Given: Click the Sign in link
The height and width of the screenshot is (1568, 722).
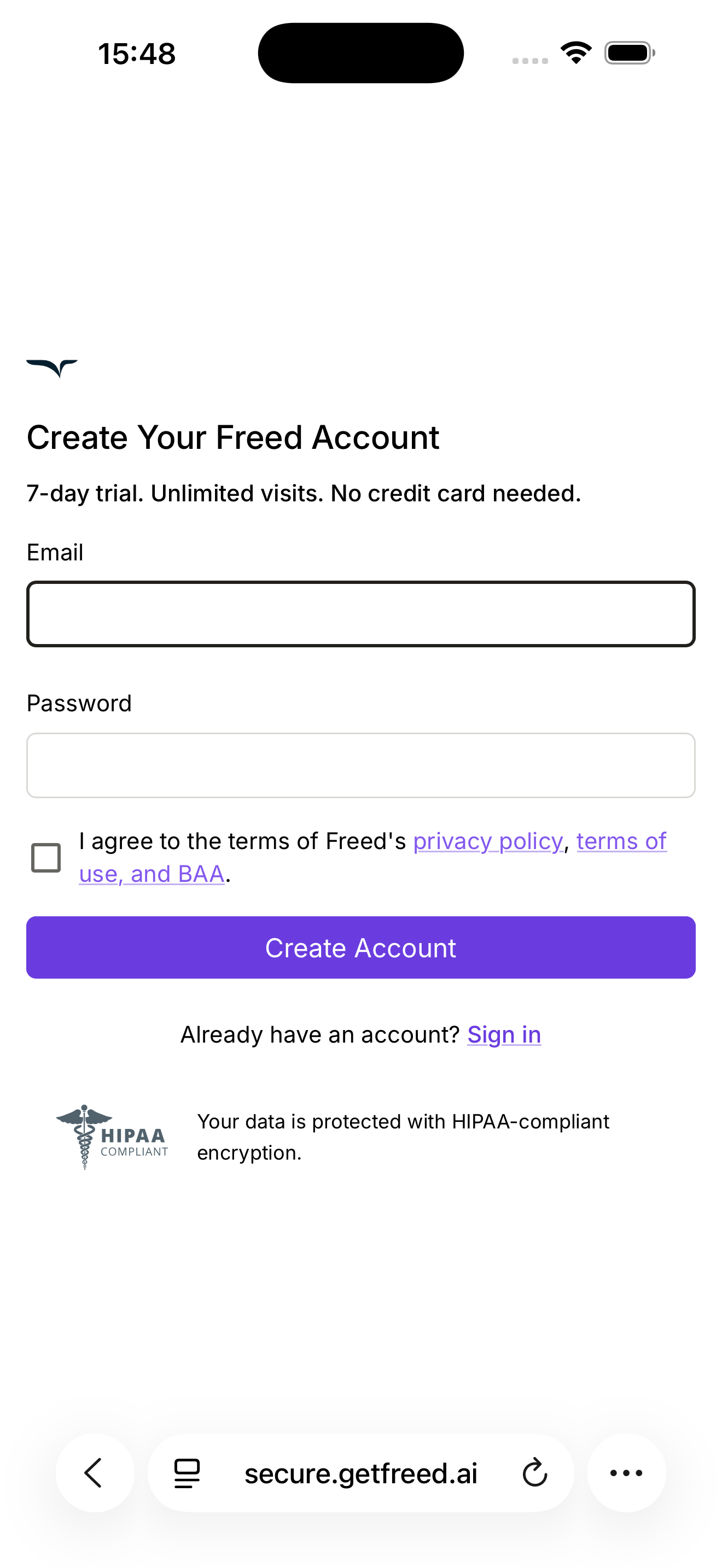Looking at the screenshot, I should tap(503, 1033).
